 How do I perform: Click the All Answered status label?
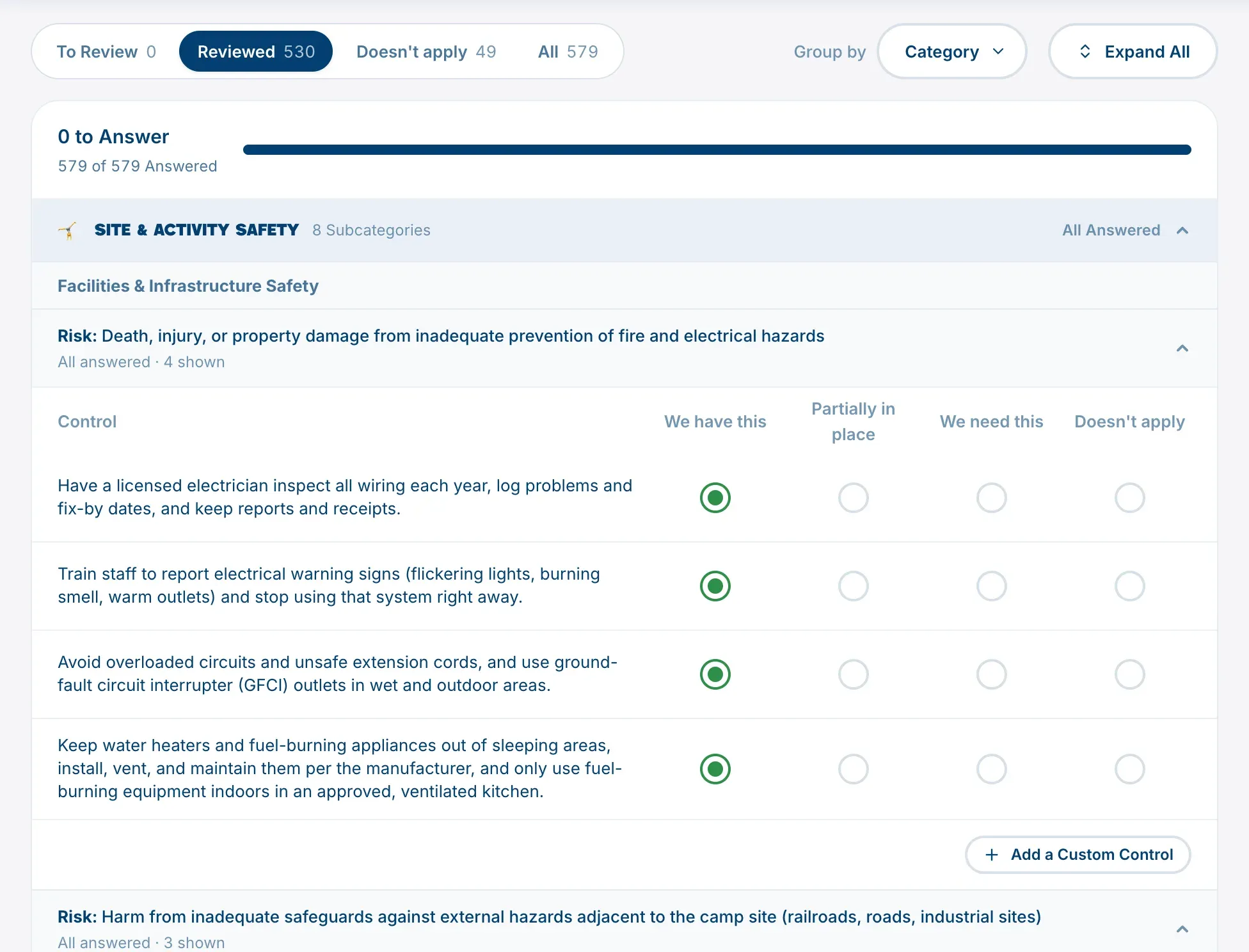pyautogui.click(x=1111, y=230)
